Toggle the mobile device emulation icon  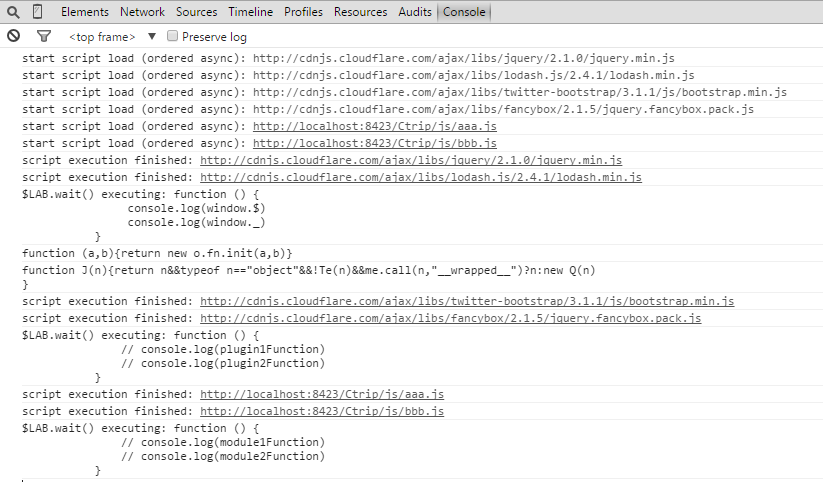(37, 12)
